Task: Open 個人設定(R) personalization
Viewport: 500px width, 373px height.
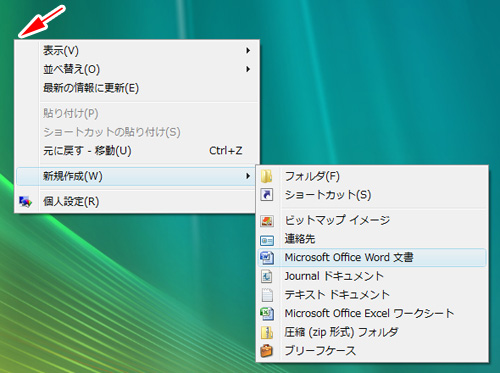Action: (136, 201)
